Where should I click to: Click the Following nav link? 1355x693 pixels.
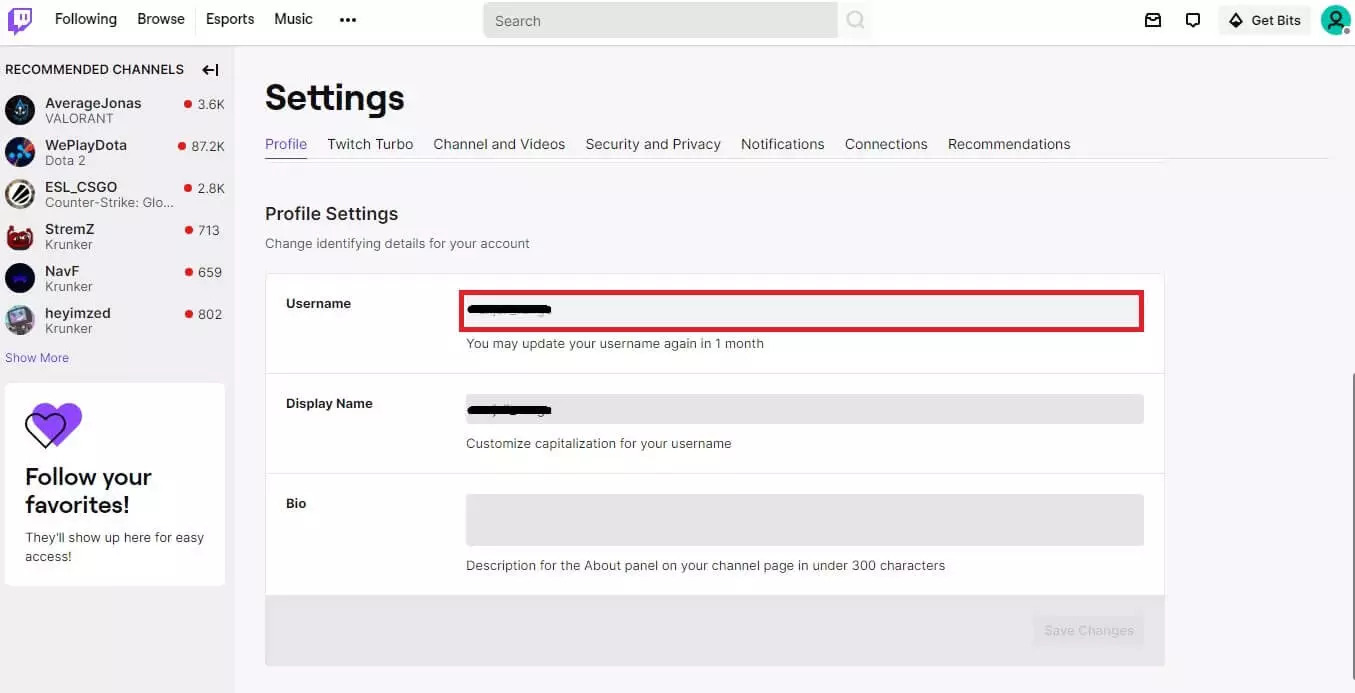tap(86, 19)
